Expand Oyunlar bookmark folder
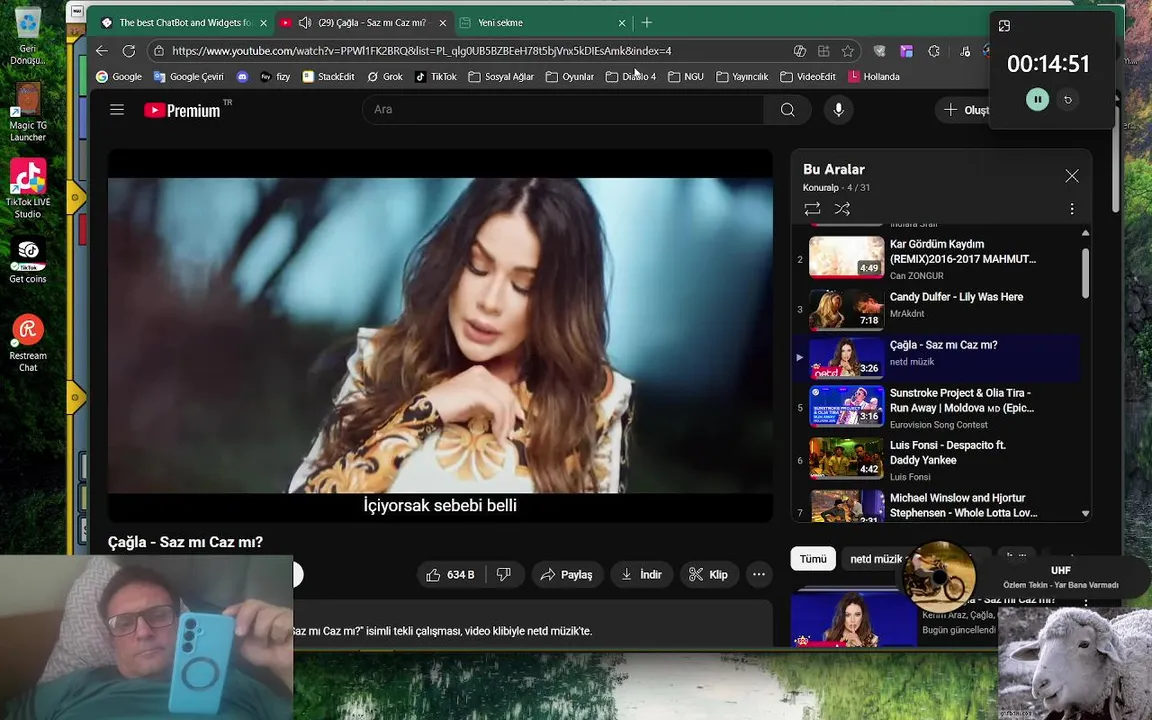The image size is (1152, 720). click(570, 76)
